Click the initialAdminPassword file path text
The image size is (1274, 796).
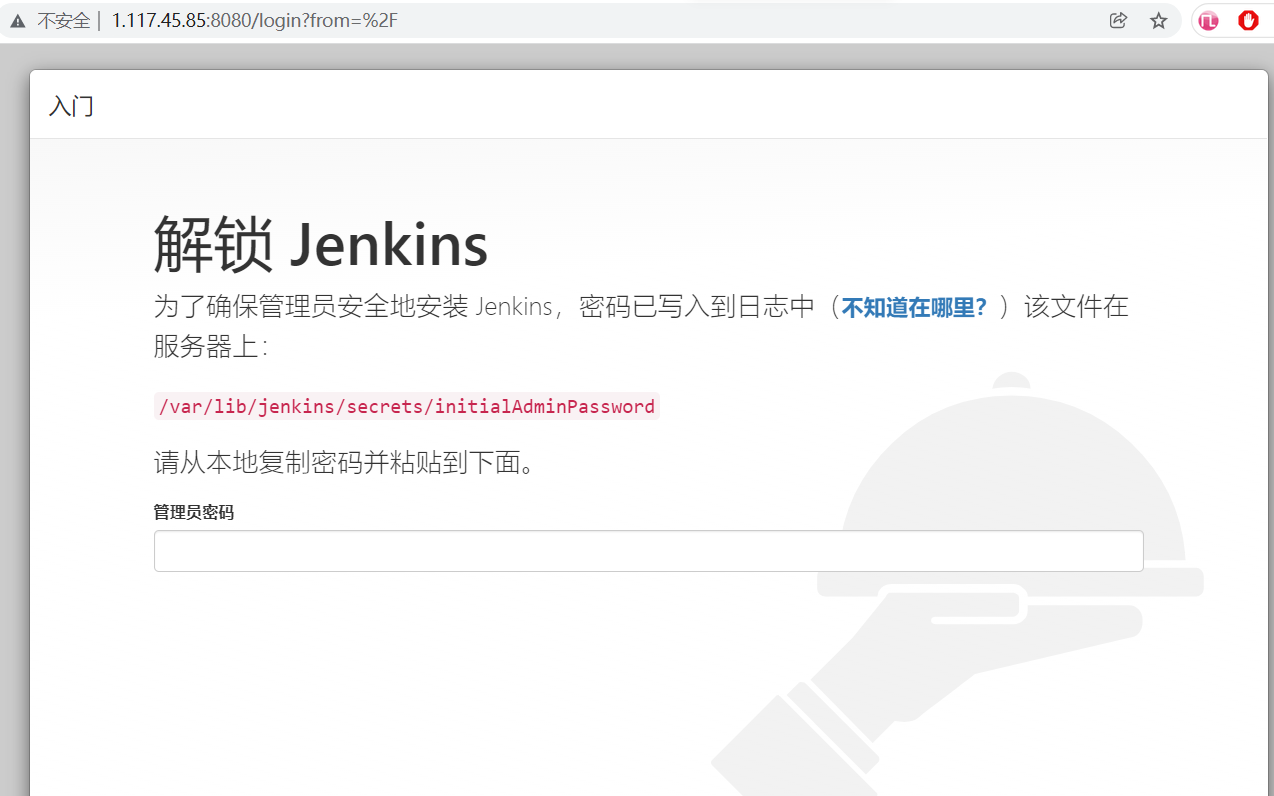[406, 406]
